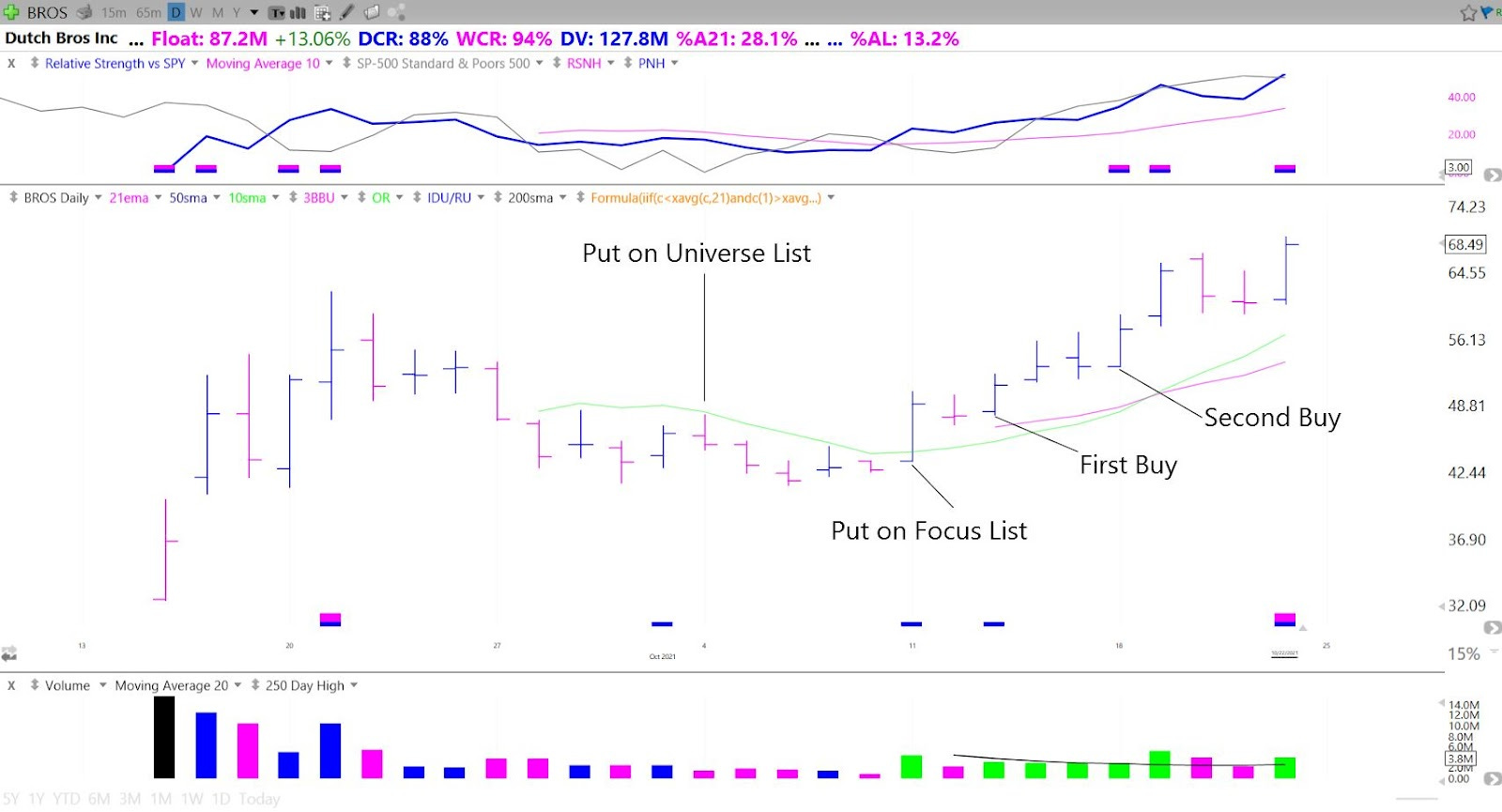
Task: Select the Monthly (M) timeframe
Action: point(218,13)
